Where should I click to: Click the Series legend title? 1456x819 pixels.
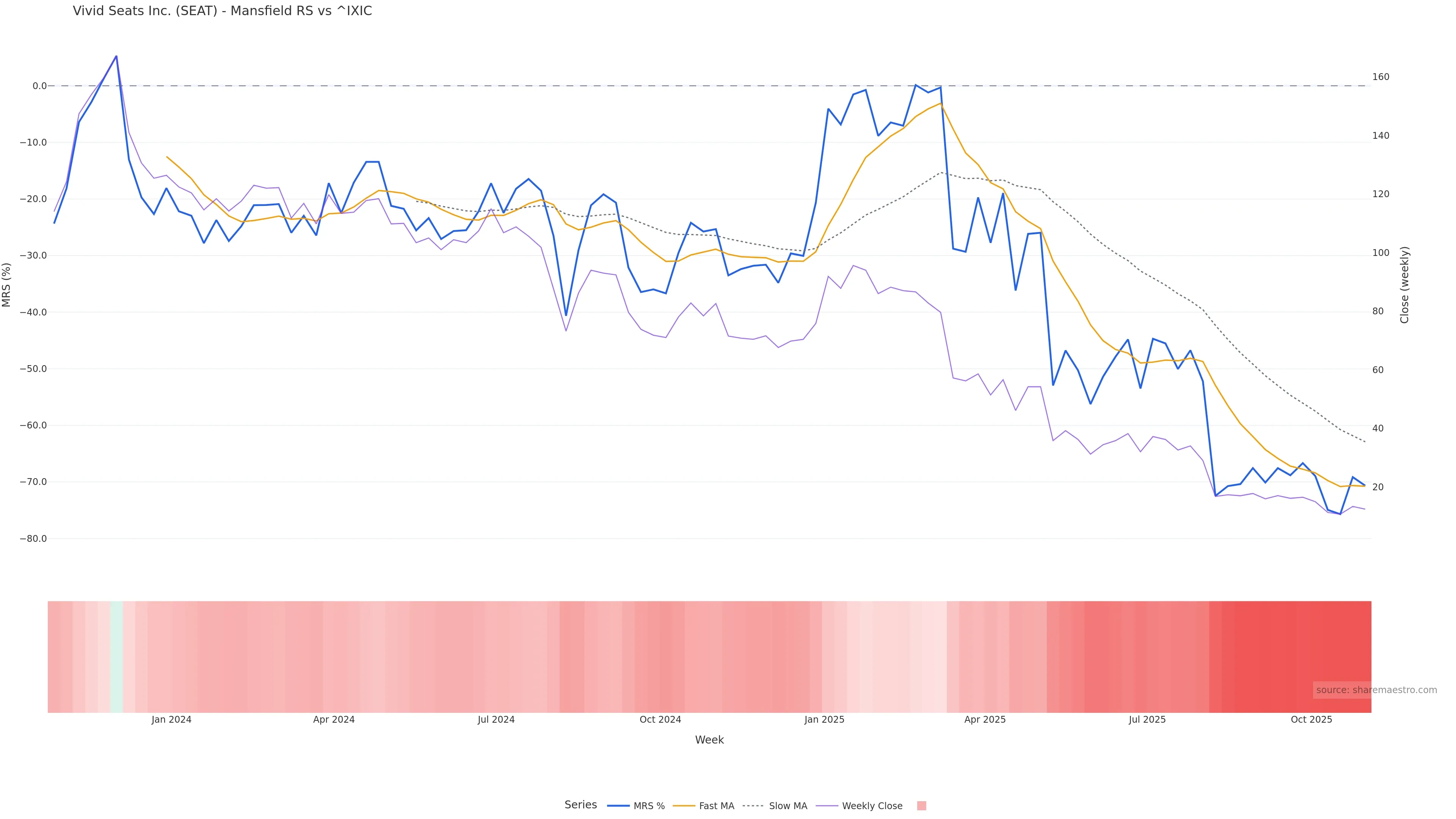click(581, 805)
